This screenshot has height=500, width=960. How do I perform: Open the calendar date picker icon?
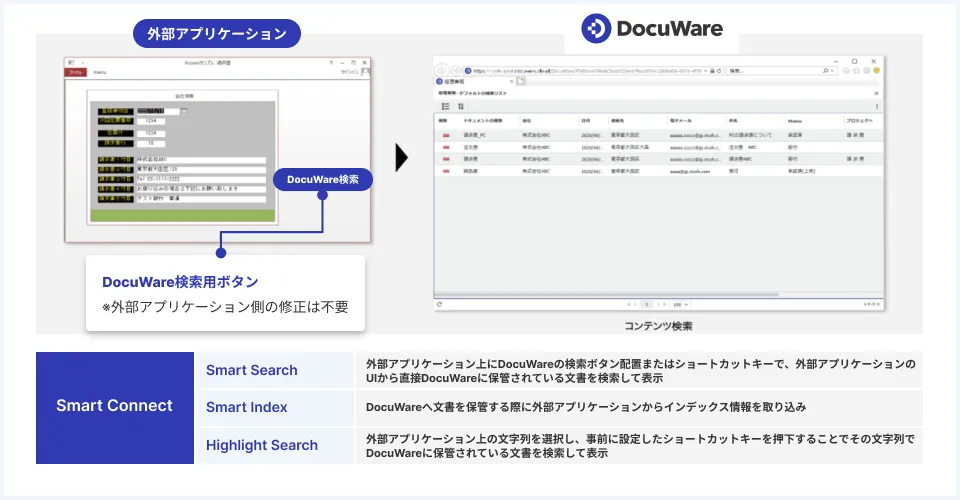point(184,111)
